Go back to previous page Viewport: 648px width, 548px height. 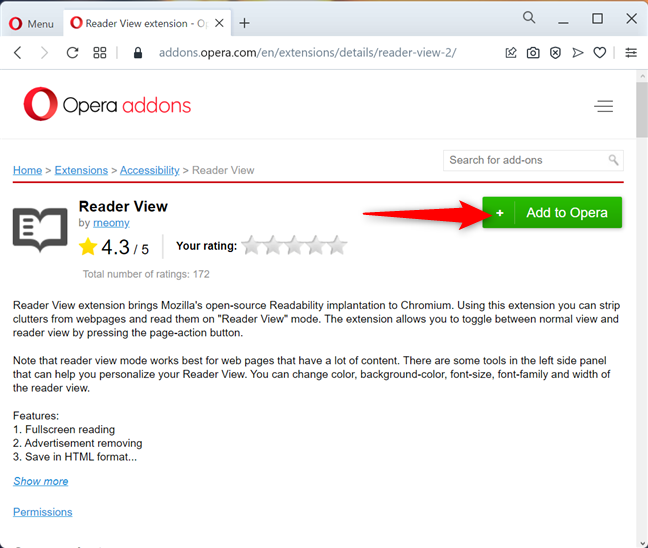(17, 52)
